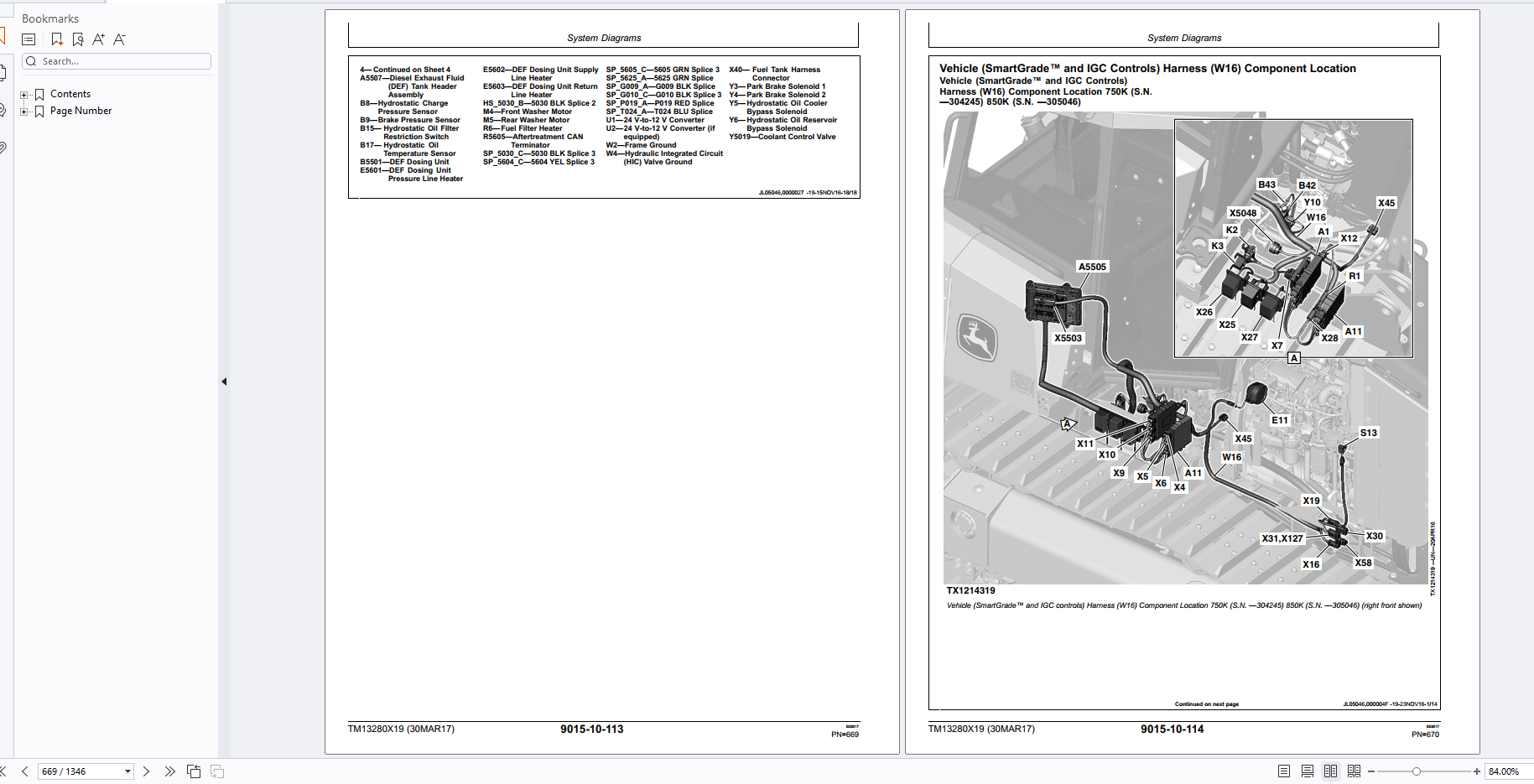The height and width of the screenshot is (784, 1534).
Task: Increase bookmark text size with the A+ icon
Action: [99, 39]
